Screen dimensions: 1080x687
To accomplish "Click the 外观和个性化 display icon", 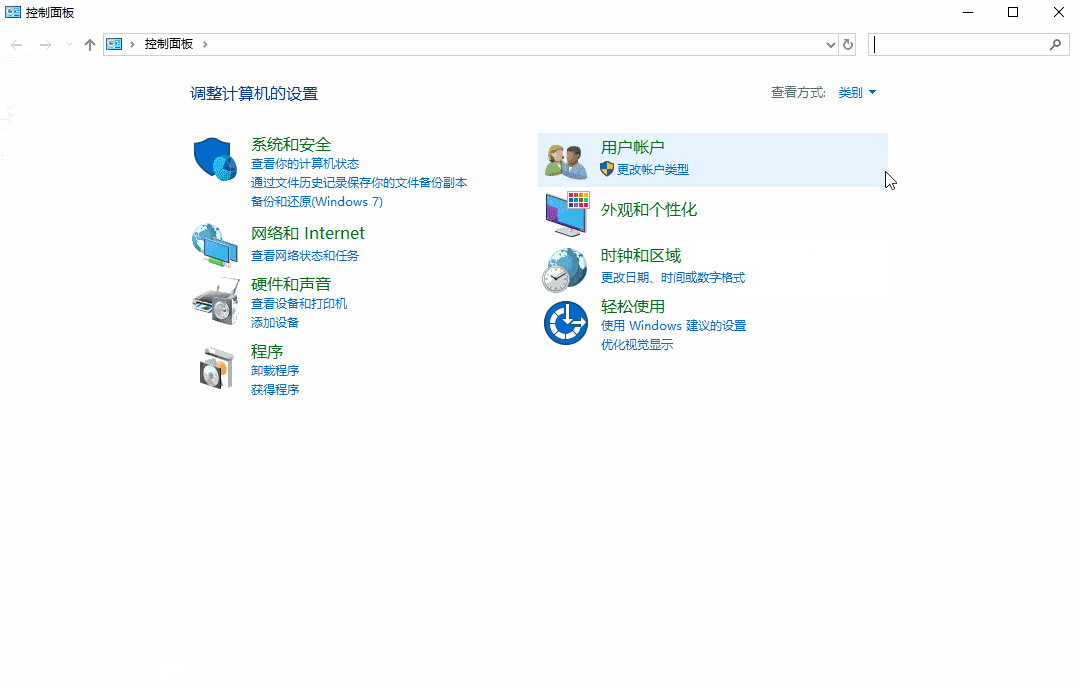I will (x=565, y=212).
